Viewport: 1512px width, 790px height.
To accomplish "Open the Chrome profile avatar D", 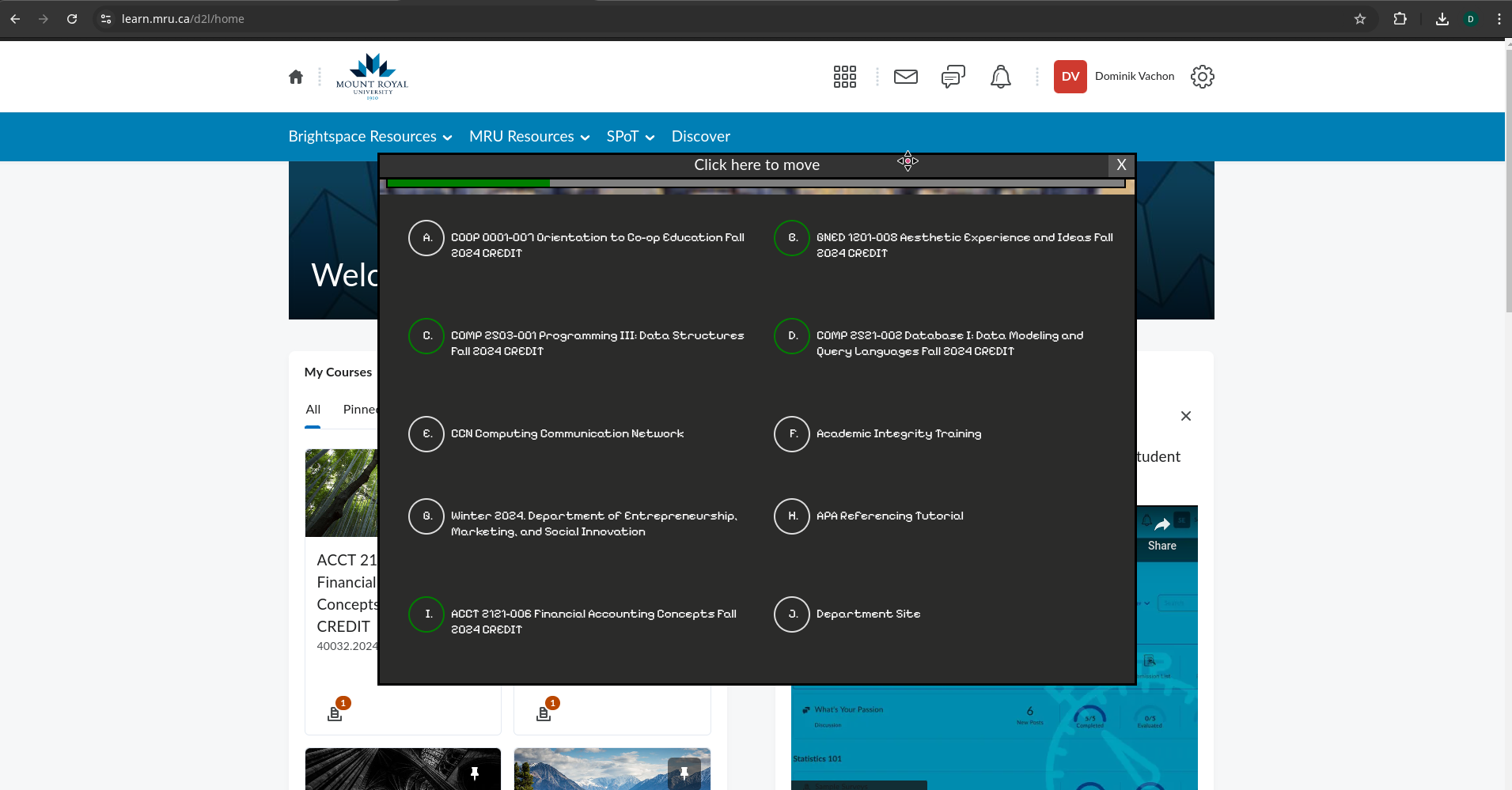I will [x=1471, y=19].
